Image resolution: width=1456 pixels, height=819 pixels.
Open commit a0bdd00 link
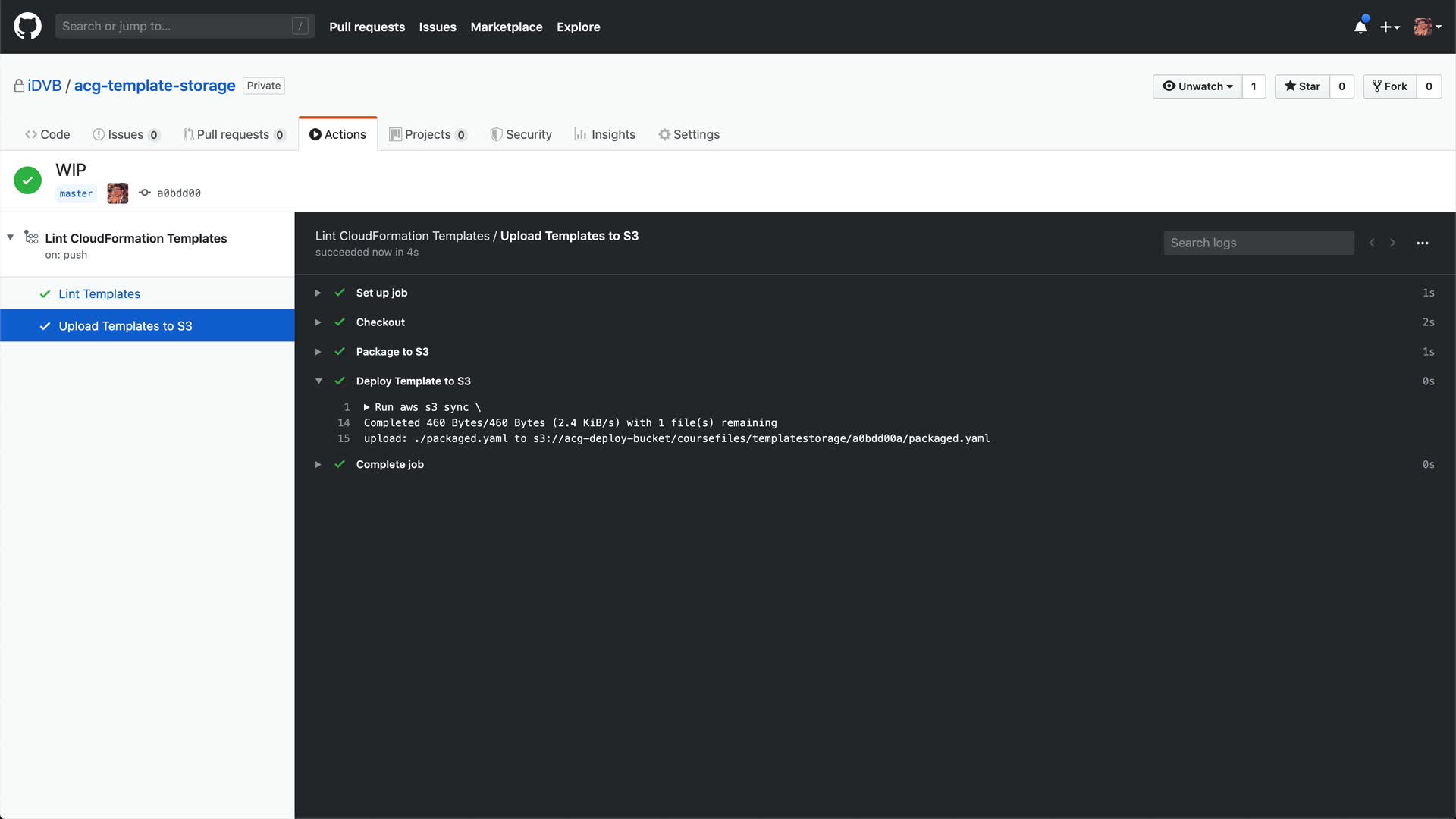point(179,193)
